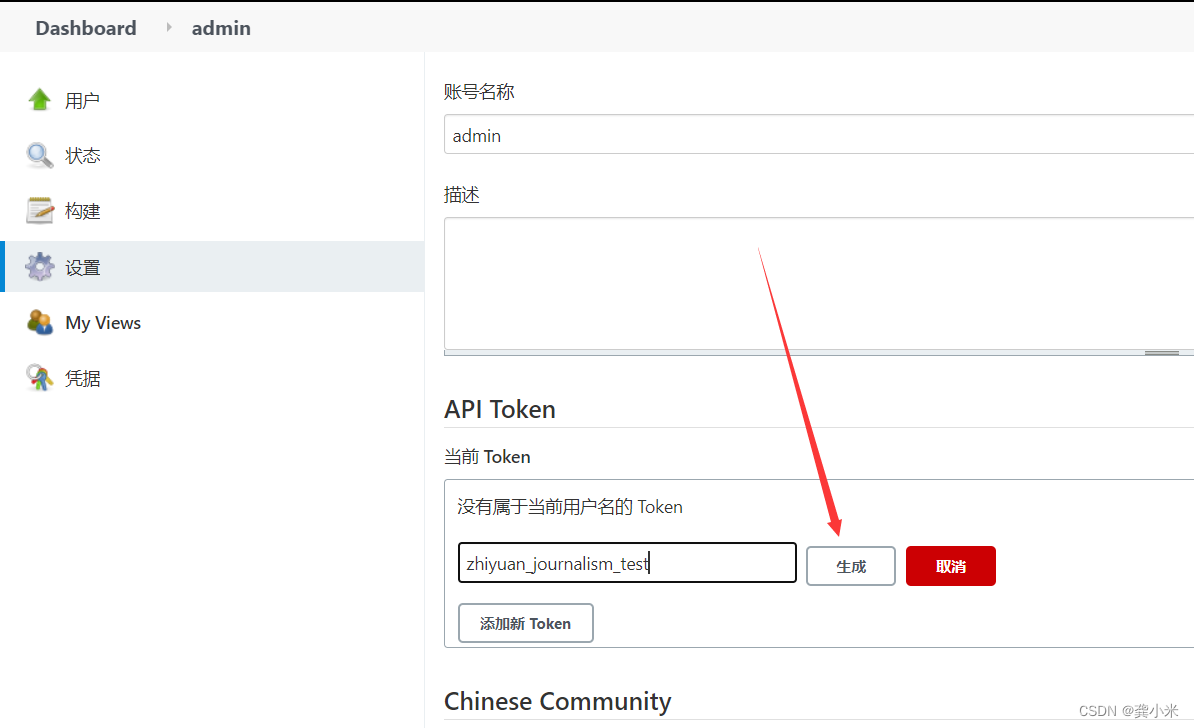Viewport: 1194px width, 728px height.
Task: Click the red 取消 button
Action: pos(950,566)
